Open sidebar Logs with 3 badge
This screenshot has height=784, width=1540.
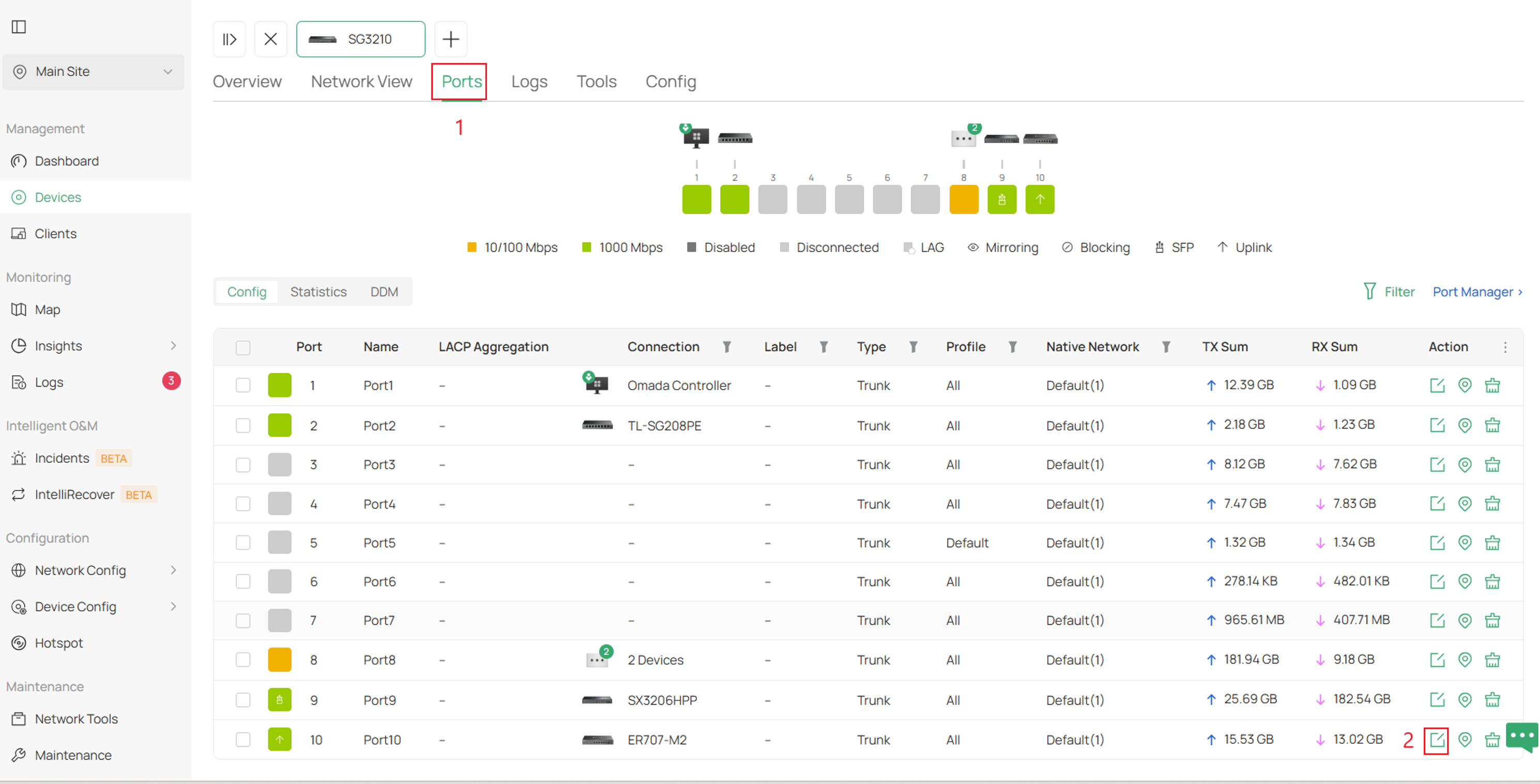coord(96,382)
